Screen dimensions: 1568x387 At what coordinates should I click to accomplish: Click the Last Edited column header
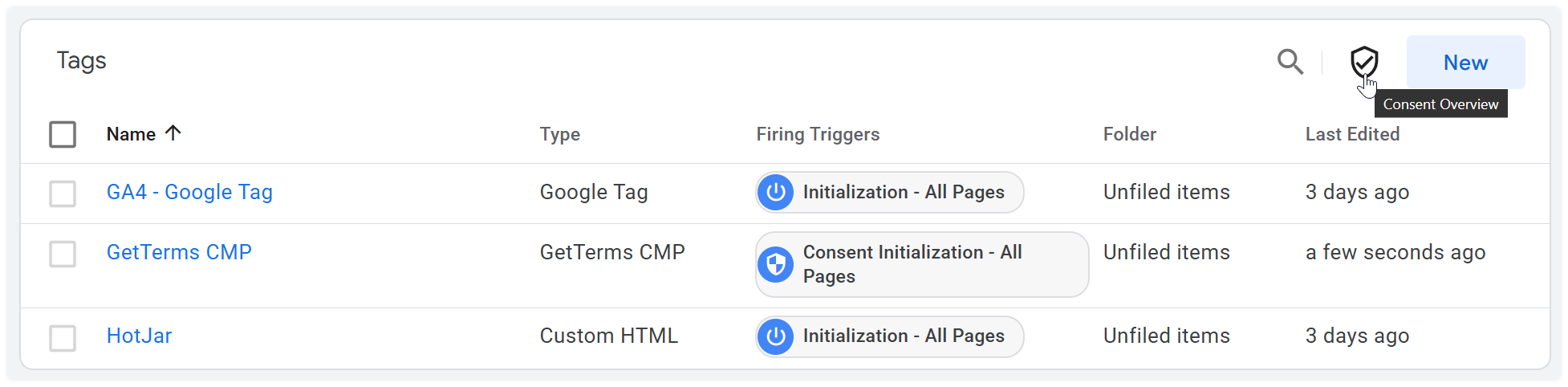point(1352,134)
